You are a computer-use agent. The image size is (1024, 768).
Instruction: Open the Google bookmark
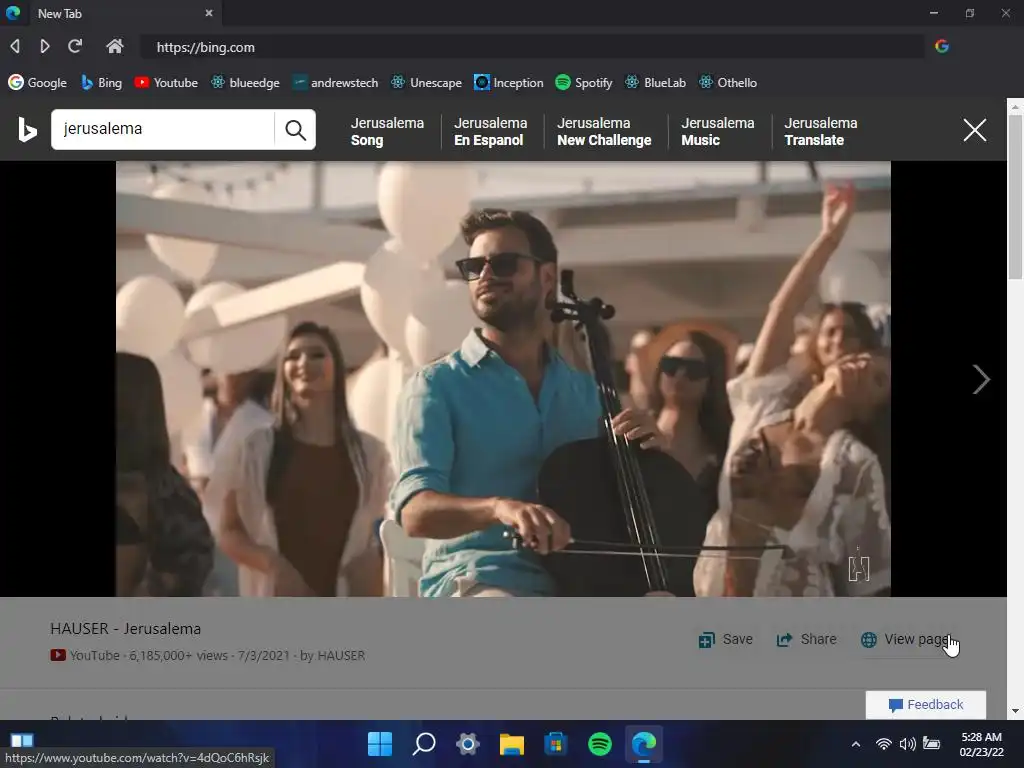coord(38,83)
